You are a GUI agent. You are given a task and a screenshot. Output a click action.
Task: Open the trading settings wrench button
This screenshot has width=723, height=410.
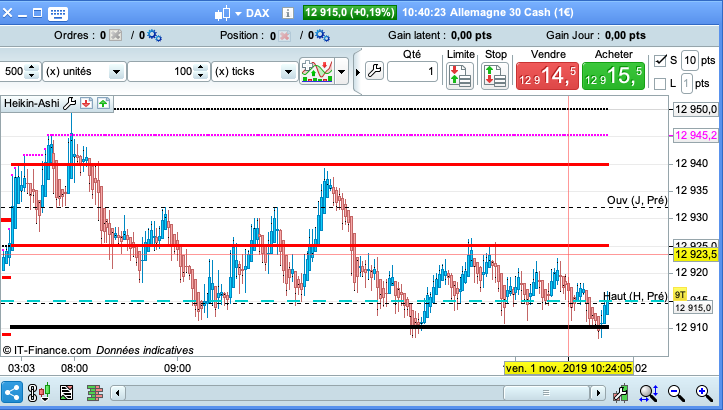[x=374, y=71]
